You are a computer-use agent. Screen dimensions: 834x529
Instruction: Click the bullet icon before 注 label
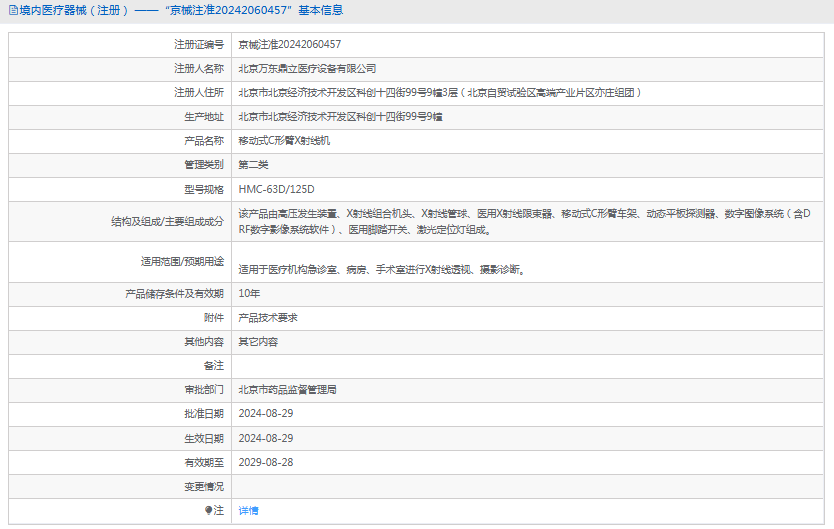pyautogui.click(x=208, y=510)
